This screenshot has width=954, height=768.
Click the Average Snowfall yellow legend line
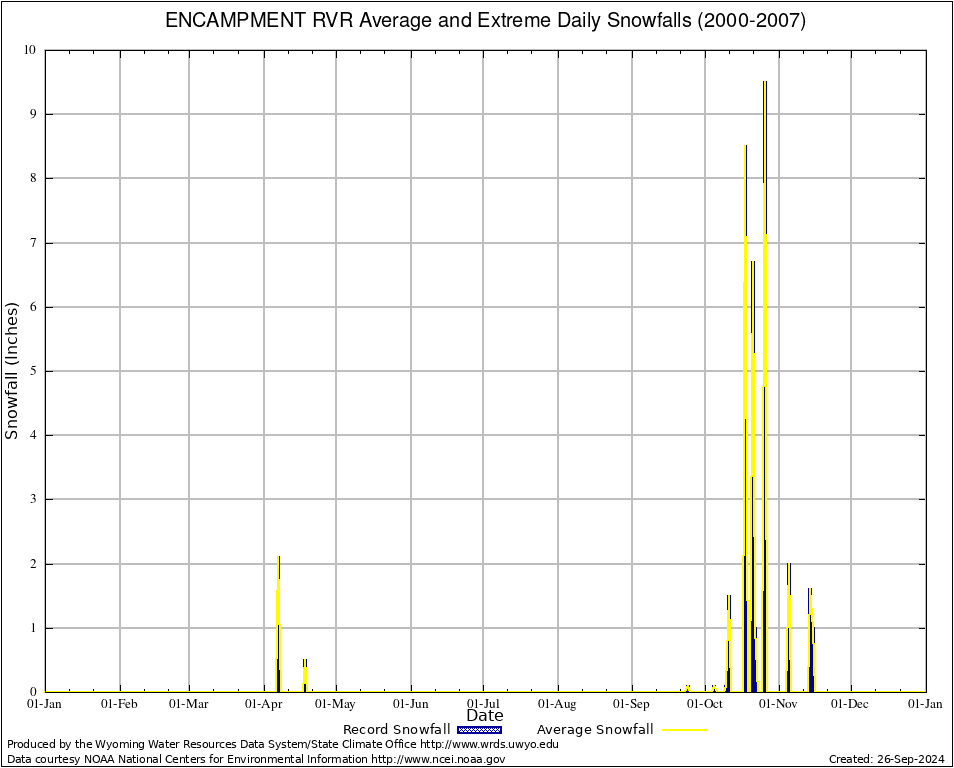pyautogui.click(x=683, y=730)
